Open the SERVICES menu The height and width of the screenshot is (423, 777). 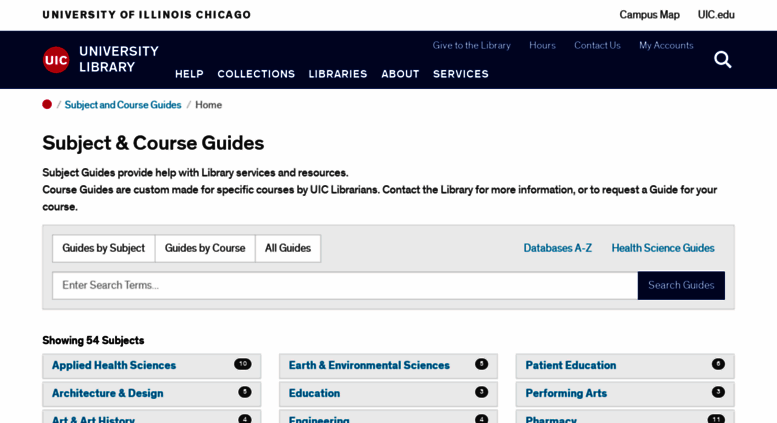click(x=461, y=74)
